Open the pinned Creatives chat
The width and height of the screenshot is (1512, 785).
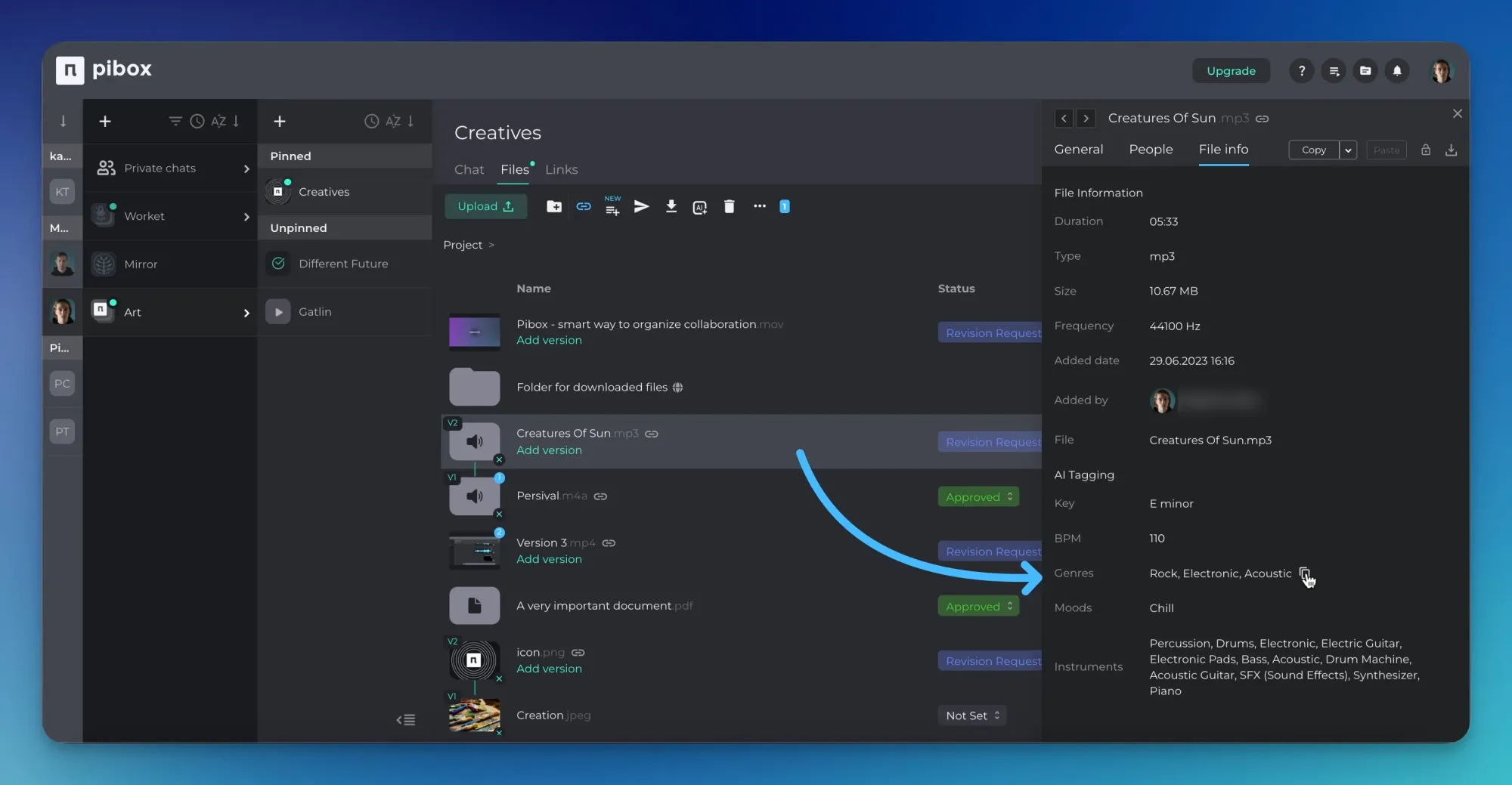(x=345, y=192)
